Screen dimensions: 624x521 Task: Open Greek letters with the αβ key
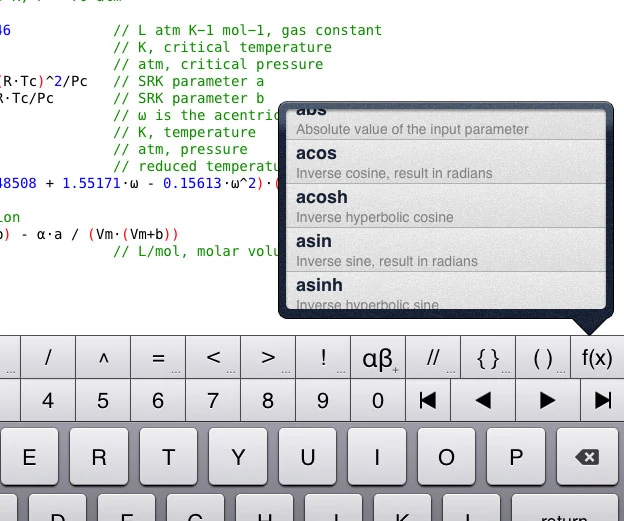point(378,357)
